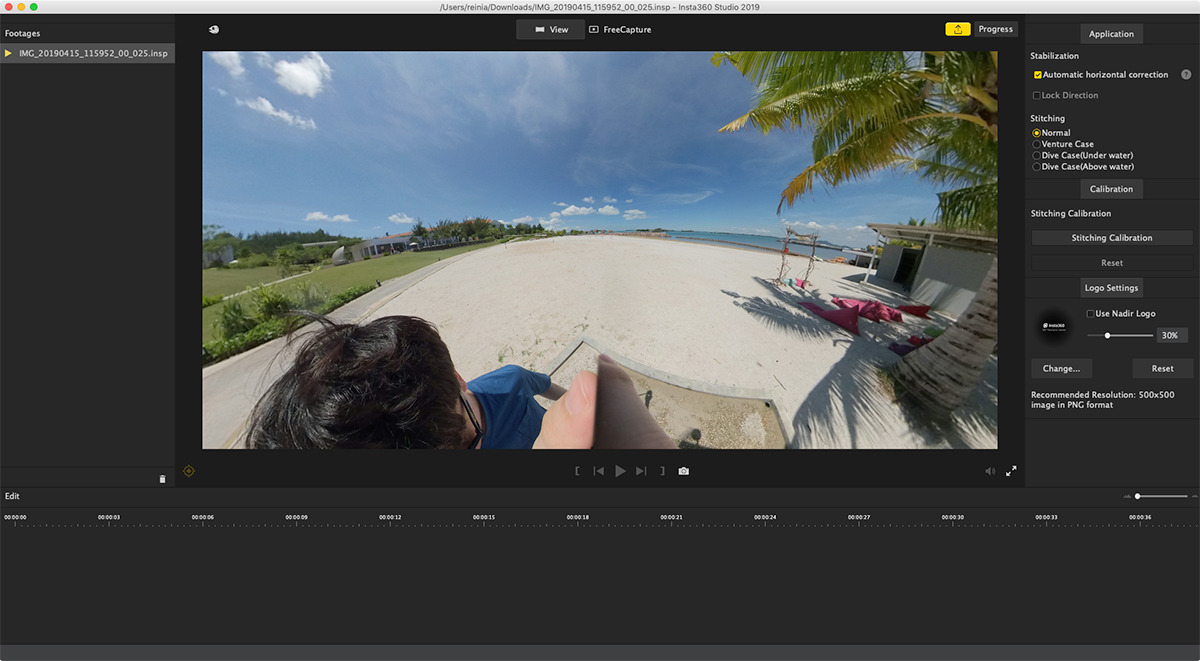The width and height of the screenshot is (1200, 661).
Task: Click the Stabilization heading text
Action: point(1055,56)
